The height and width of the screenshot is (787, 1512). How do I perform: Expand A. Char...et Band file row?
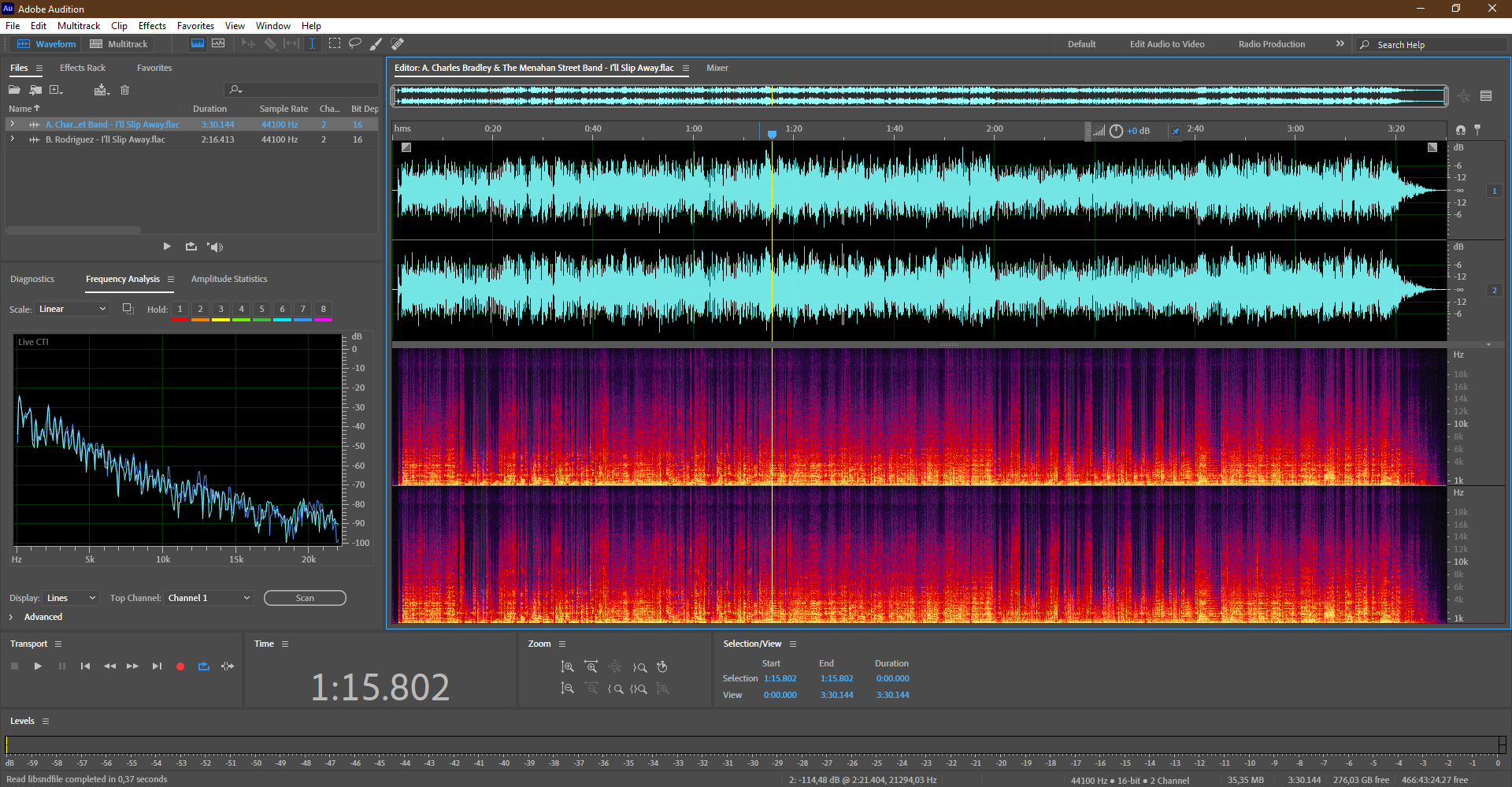point(12,124)
